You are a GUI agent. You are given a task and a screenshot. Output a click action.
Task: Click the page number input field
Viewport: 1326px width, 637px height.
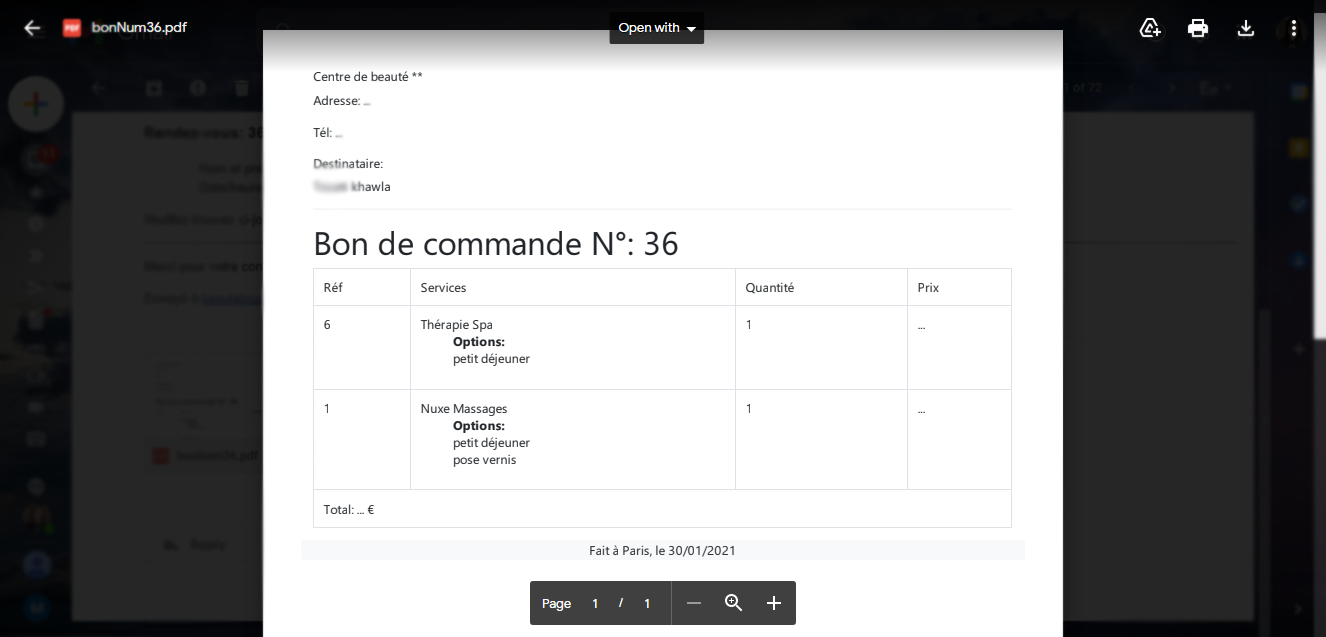[594, 603]
